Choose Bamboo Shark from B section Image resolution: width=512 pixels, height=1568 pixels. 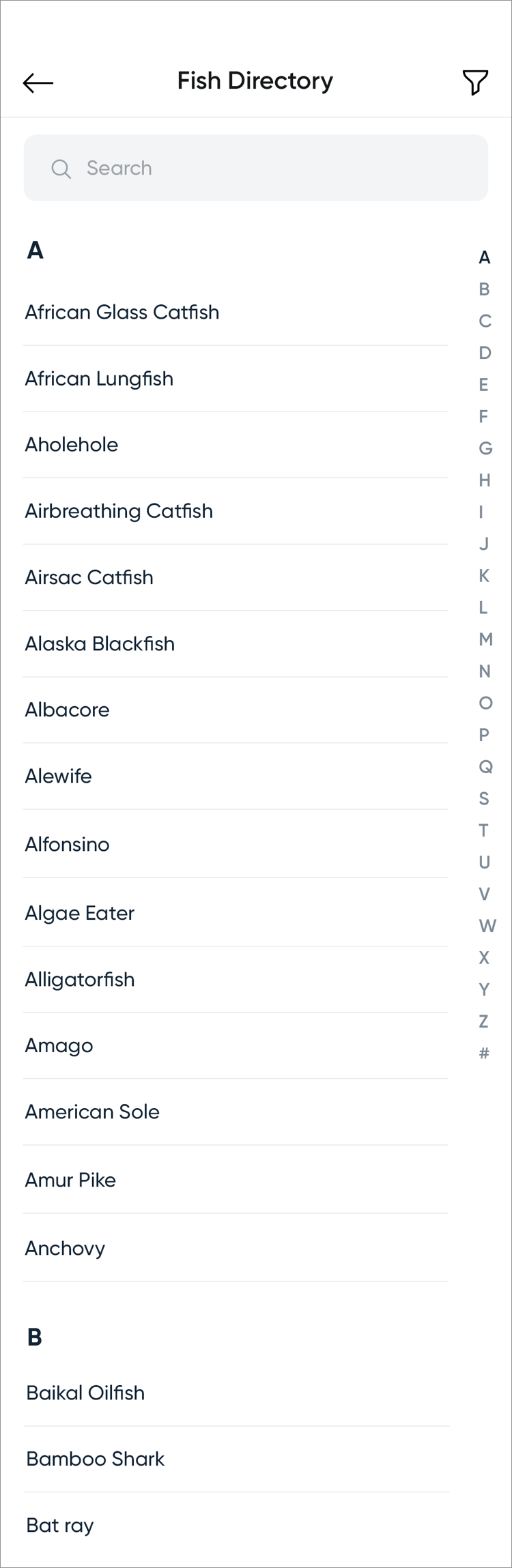click(x=96, y=1459)
